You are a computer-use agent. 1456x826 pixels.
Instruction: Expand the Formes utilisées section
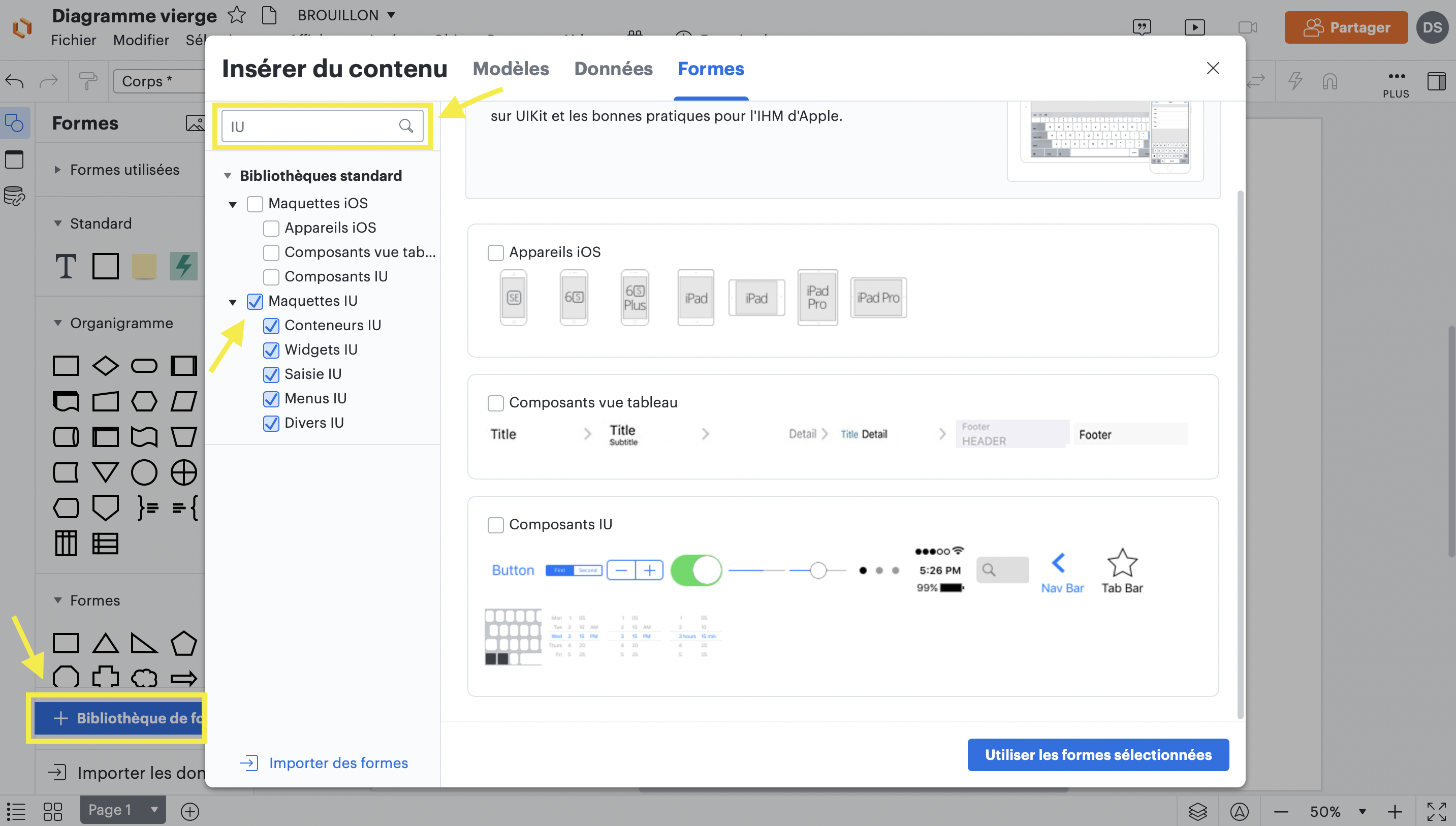[57, 170]
